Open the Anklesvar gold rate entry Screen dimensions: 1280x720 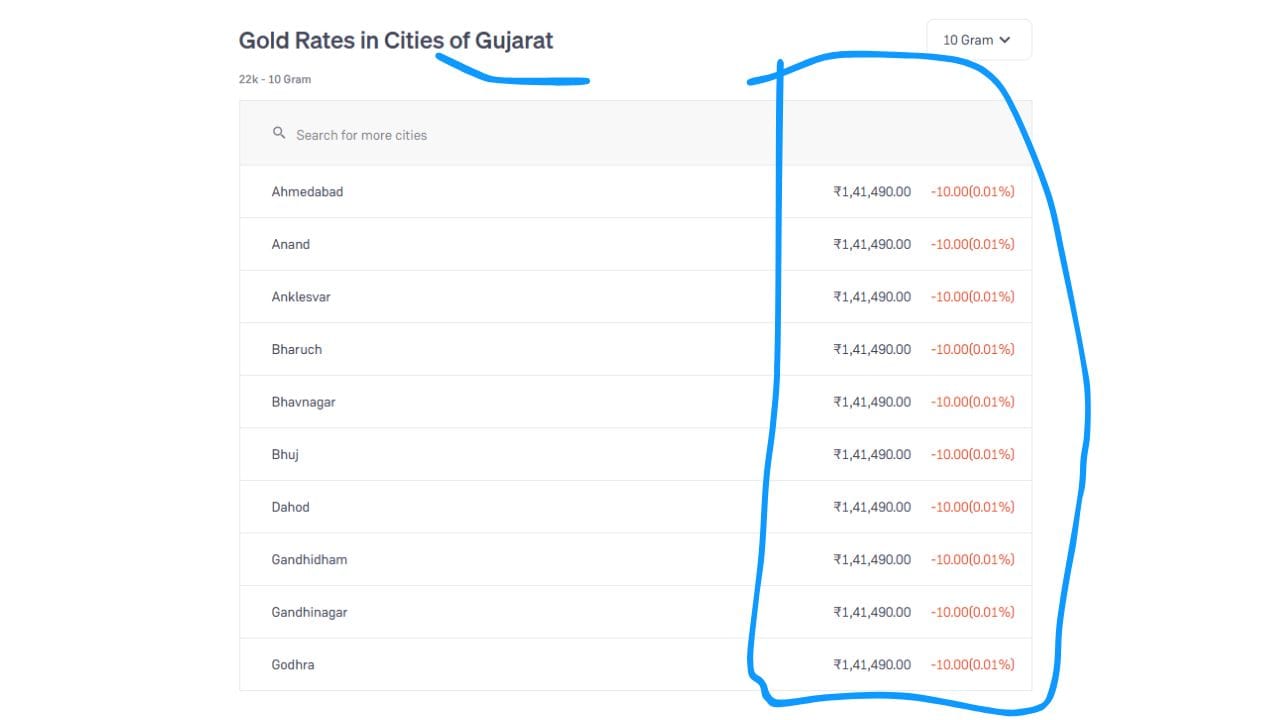click(x=635, y=297)
